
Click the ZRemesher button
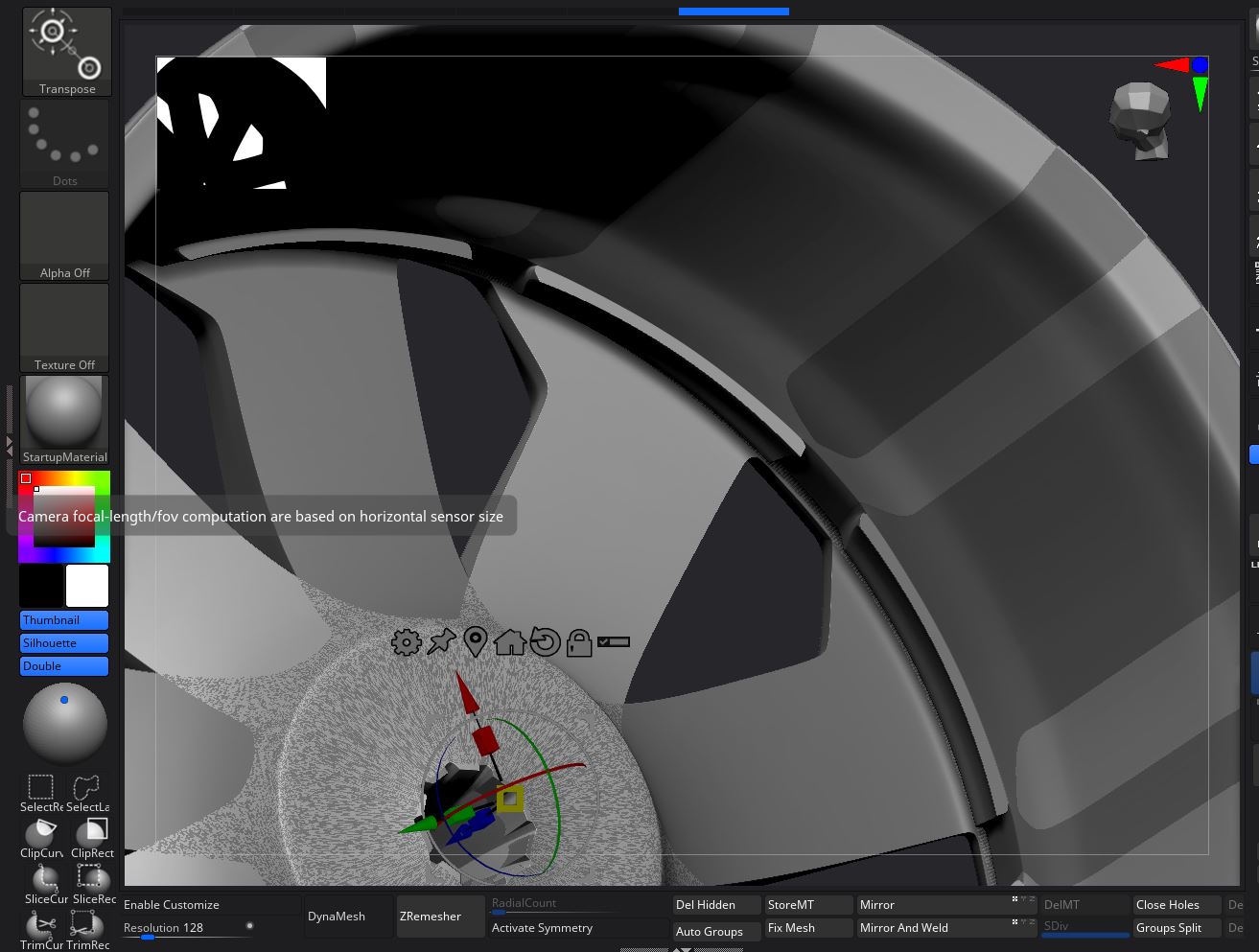(431, 917)
